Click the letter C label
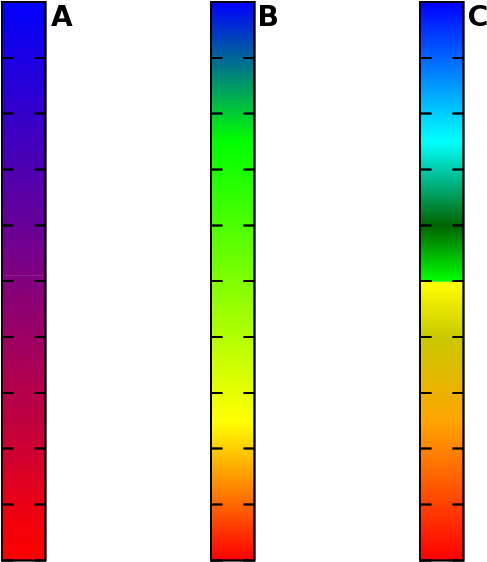 pyautogui.click(x=478, y=17)
